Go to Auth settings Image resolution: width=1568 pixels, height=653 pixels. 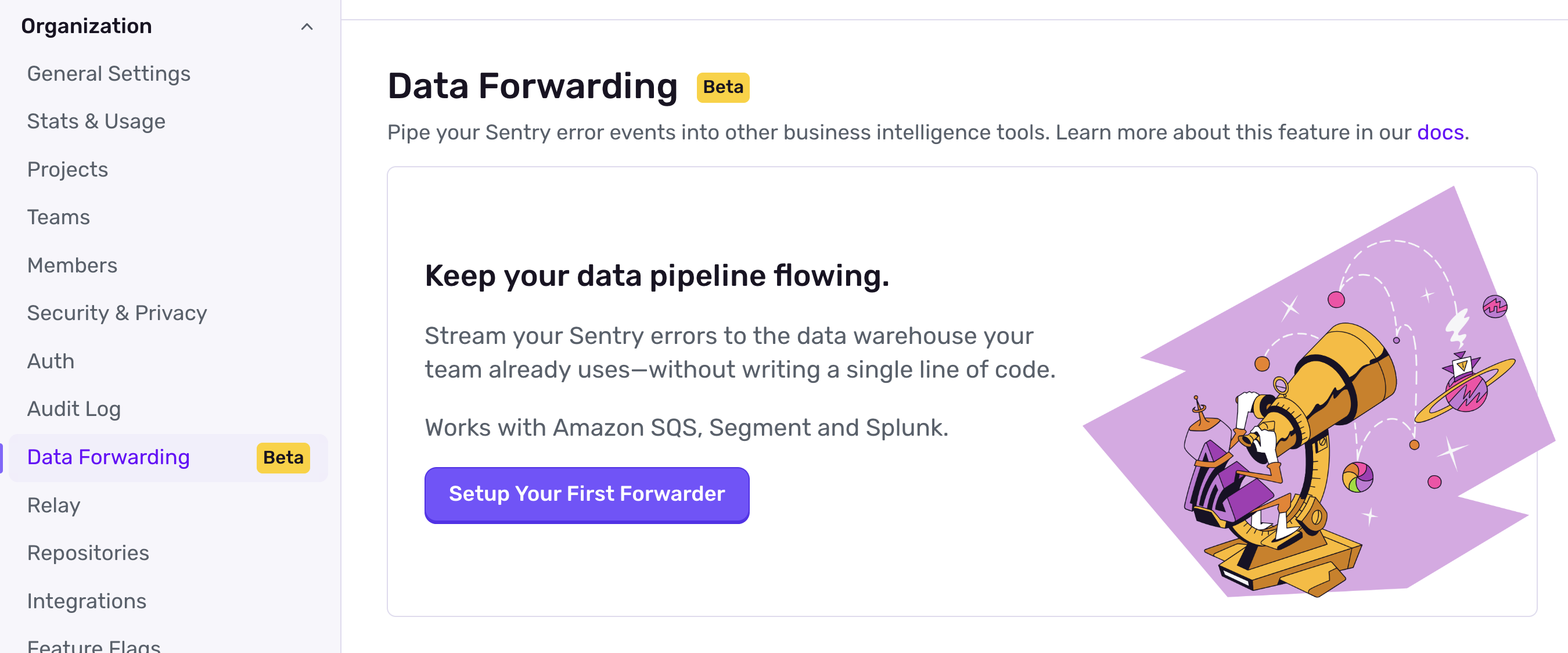point(51,361)
